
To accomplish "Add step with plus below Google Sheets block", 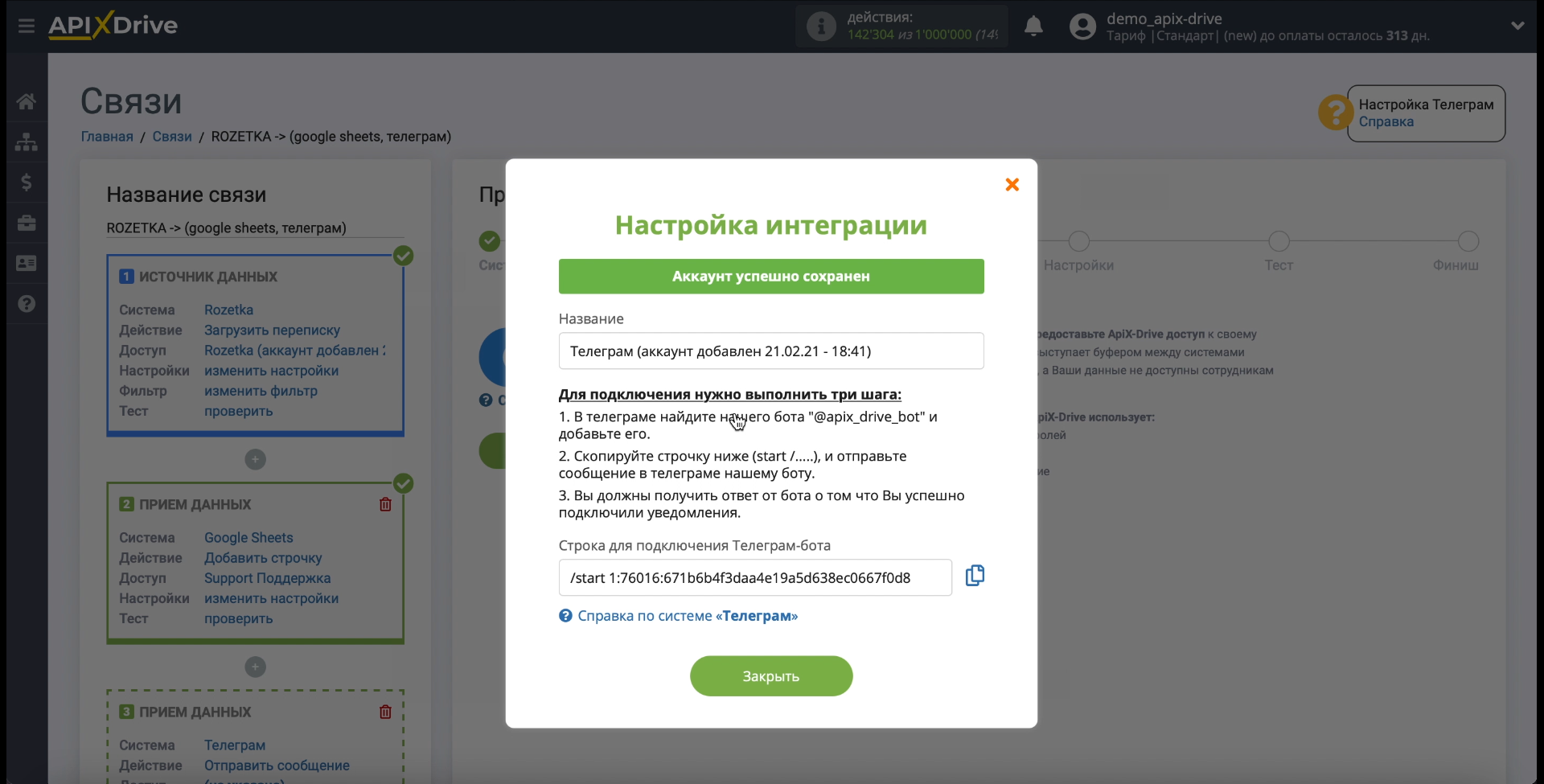I will [x=255, y=667].
